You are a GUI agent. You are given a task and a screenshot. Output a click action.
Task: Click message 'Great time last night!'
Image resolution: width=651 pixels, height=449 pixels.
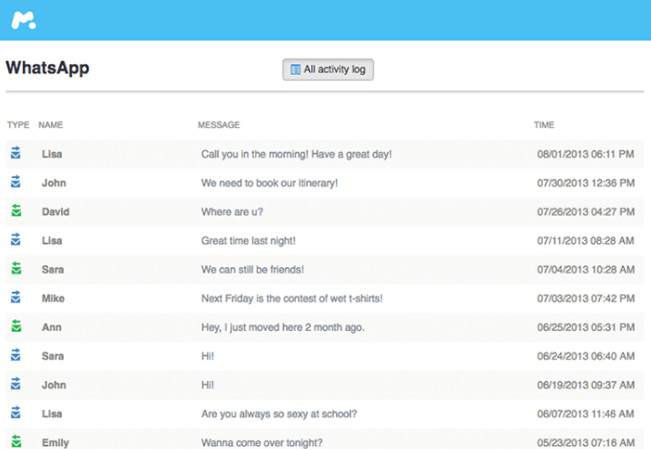(x=248, y=240)
